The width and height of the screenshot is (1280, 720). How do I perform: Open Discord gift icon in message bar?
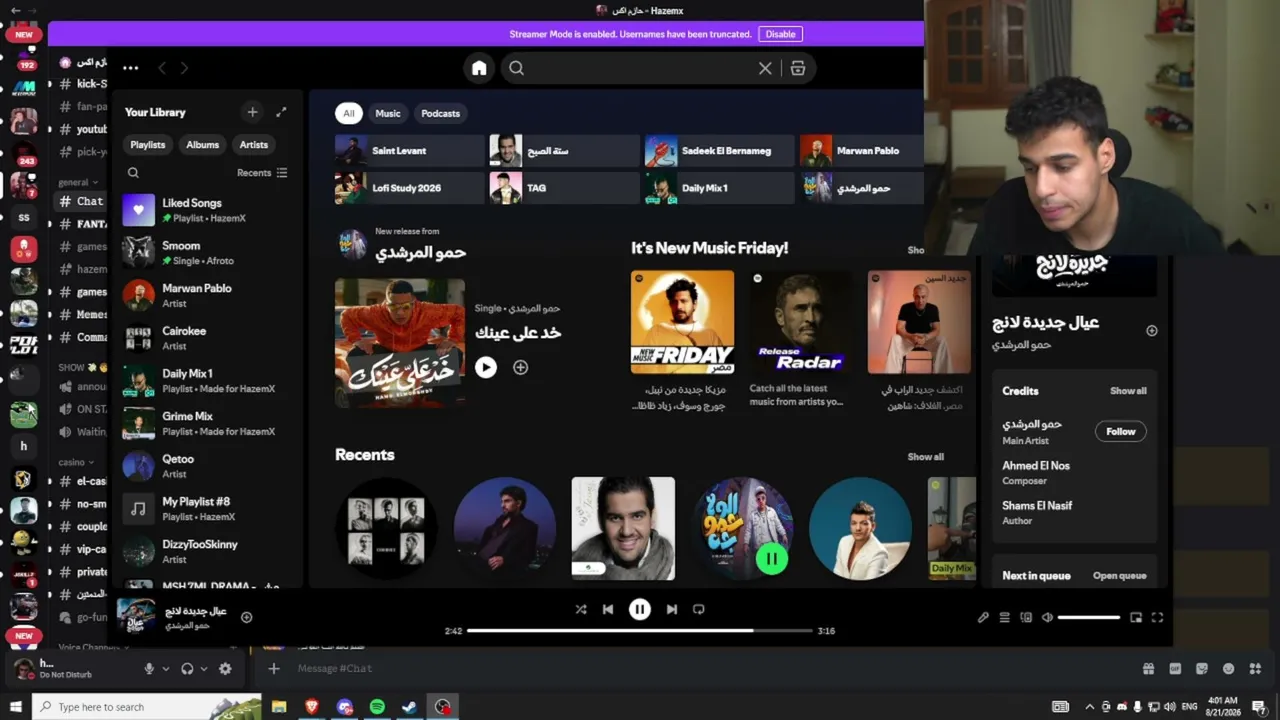[1148, 669]
